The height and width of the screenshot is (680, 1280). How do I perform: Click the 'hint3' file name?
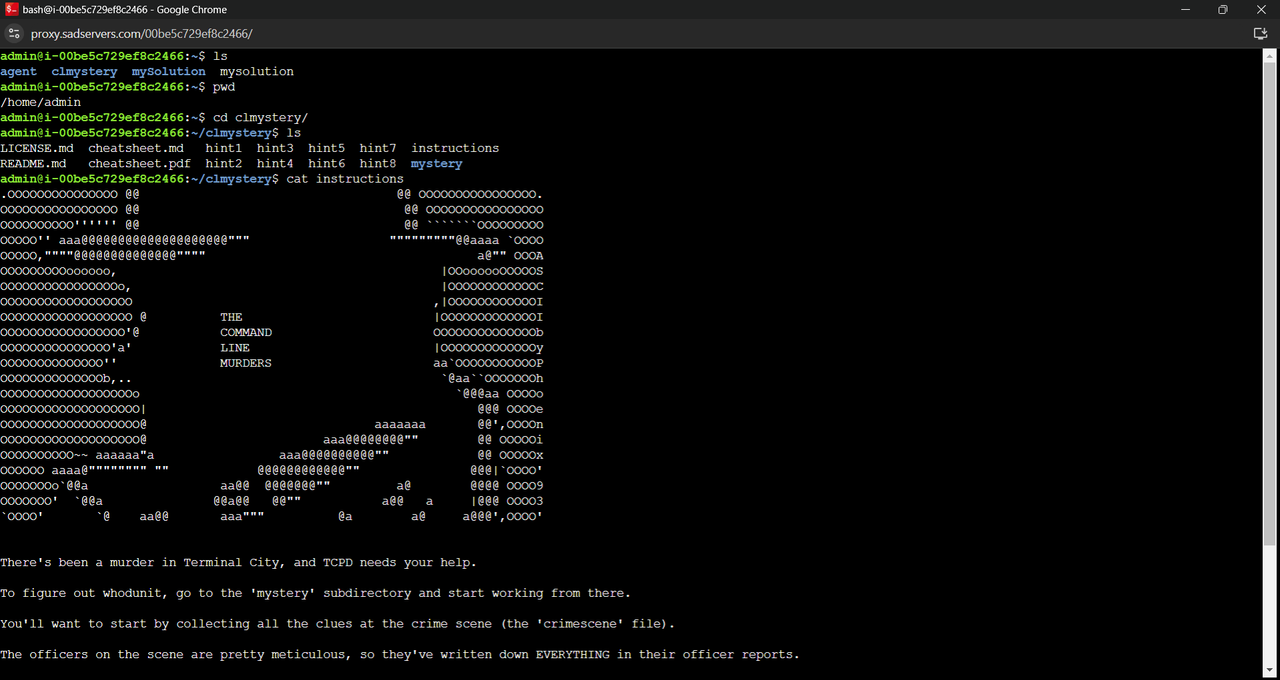[x=275, y=148]
